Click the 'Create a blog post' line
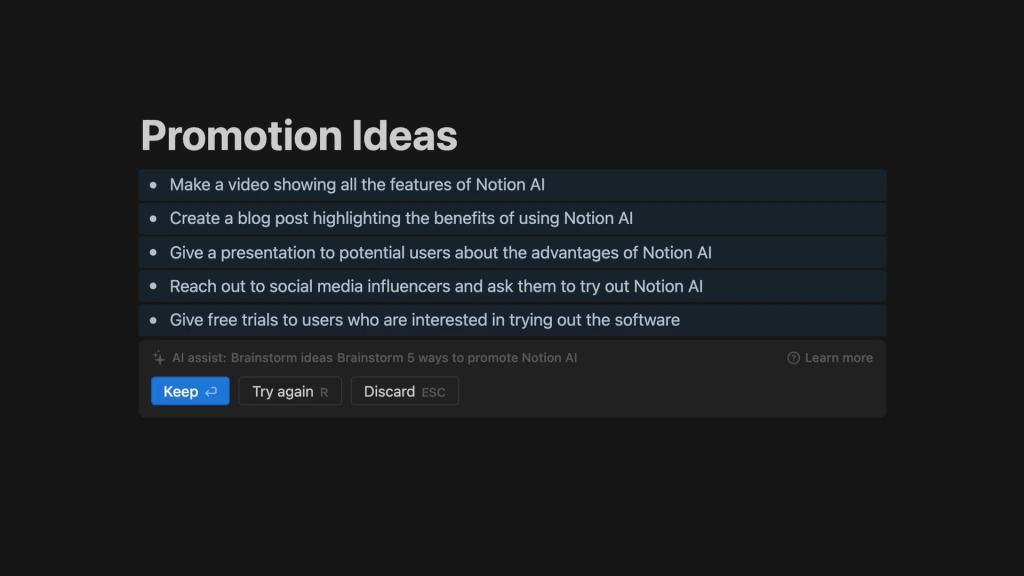1024x576 pixels. [401, 218]
